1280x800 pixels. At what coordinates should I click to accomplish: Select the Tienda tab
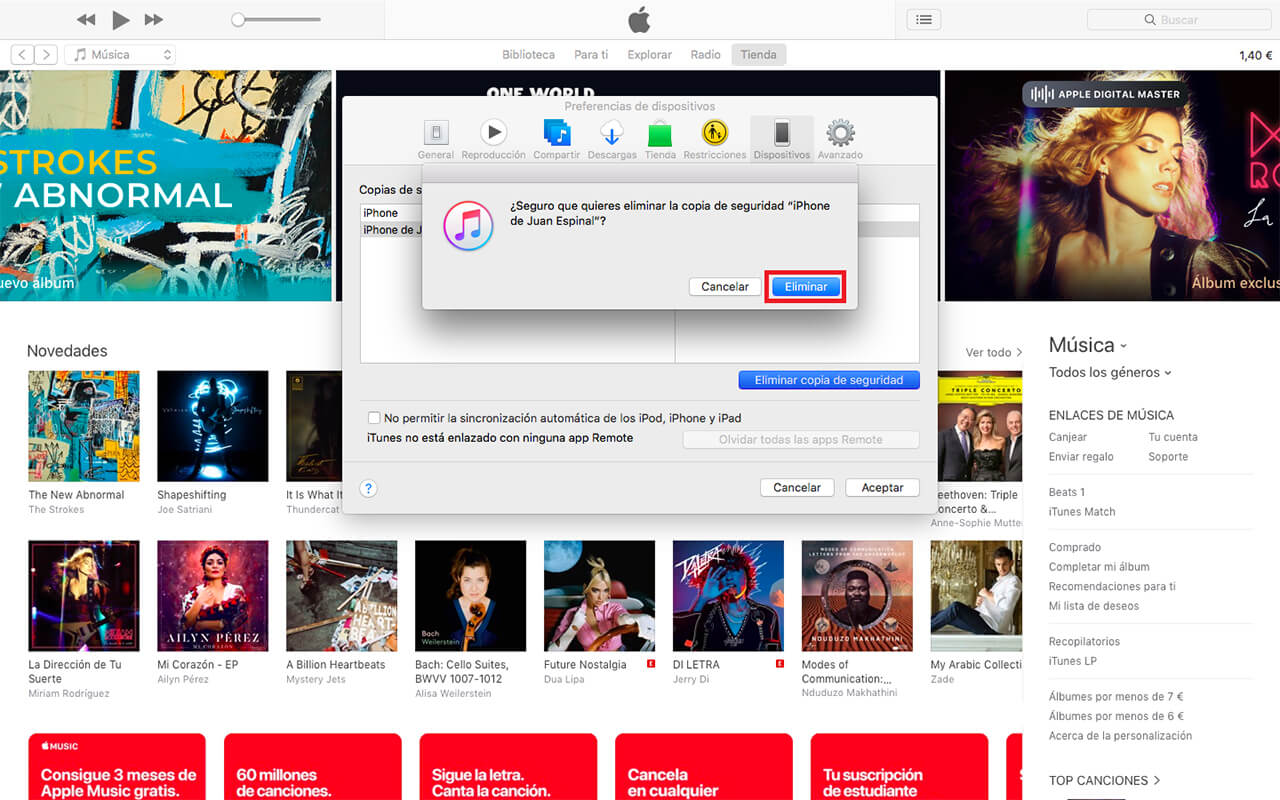[x=758, y=55]
